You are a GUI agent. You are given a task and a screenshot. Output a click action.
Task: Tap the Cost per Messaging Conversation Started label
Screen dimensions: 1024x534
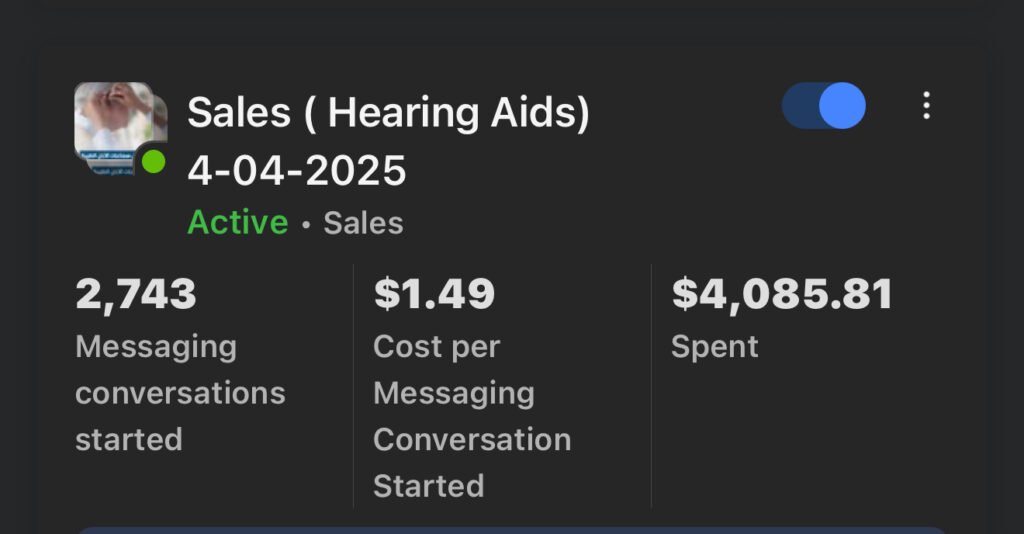pos(472,416)
